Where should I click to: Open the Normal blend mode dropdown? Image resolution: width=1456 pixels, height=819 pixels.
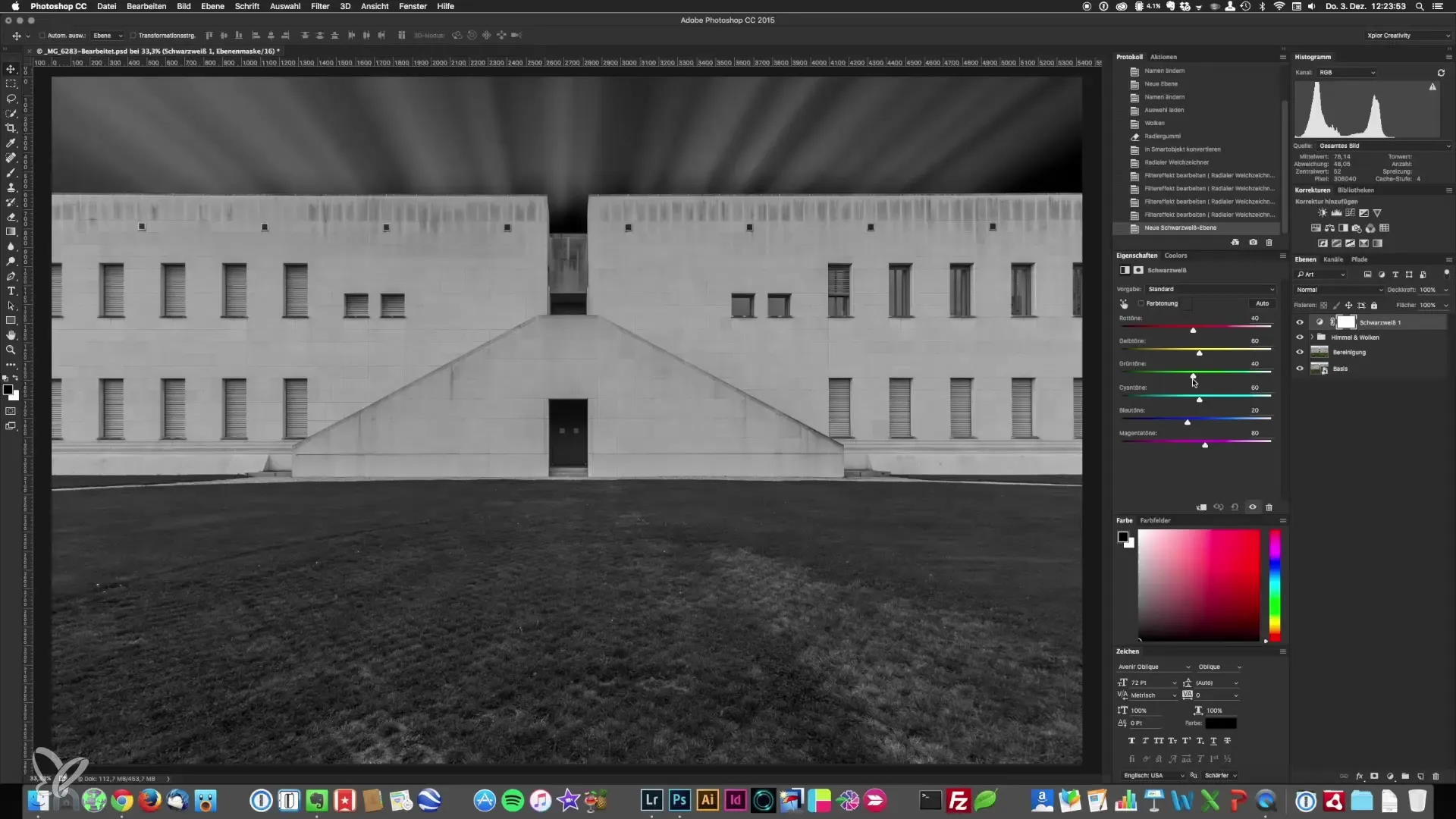[x=1338, y=290]
